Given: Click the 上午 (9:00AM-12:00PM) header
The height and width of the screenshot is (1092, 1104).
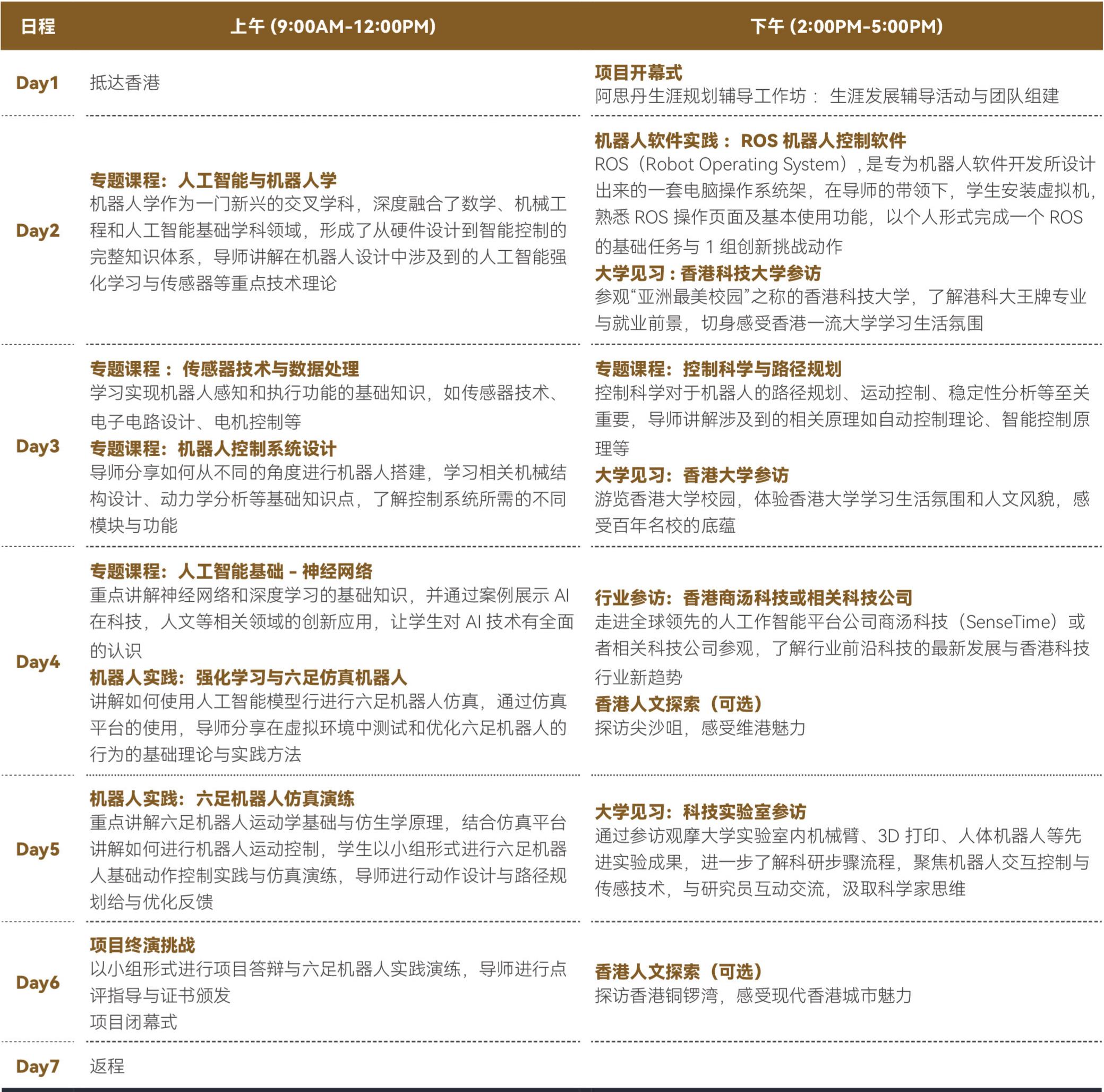Looking at the screenshot, I should [x=332, y=26].
